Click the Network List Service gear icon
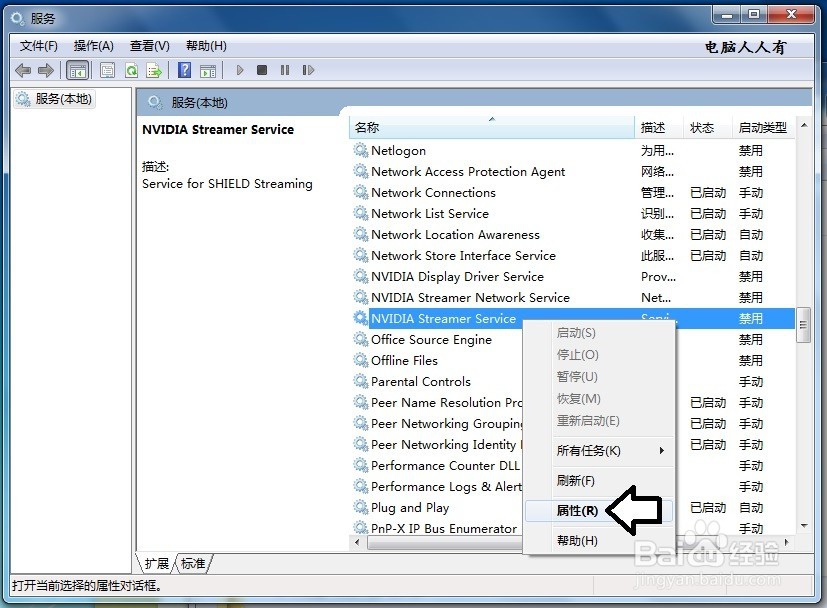827x608 pixels. tap(361, 214)
